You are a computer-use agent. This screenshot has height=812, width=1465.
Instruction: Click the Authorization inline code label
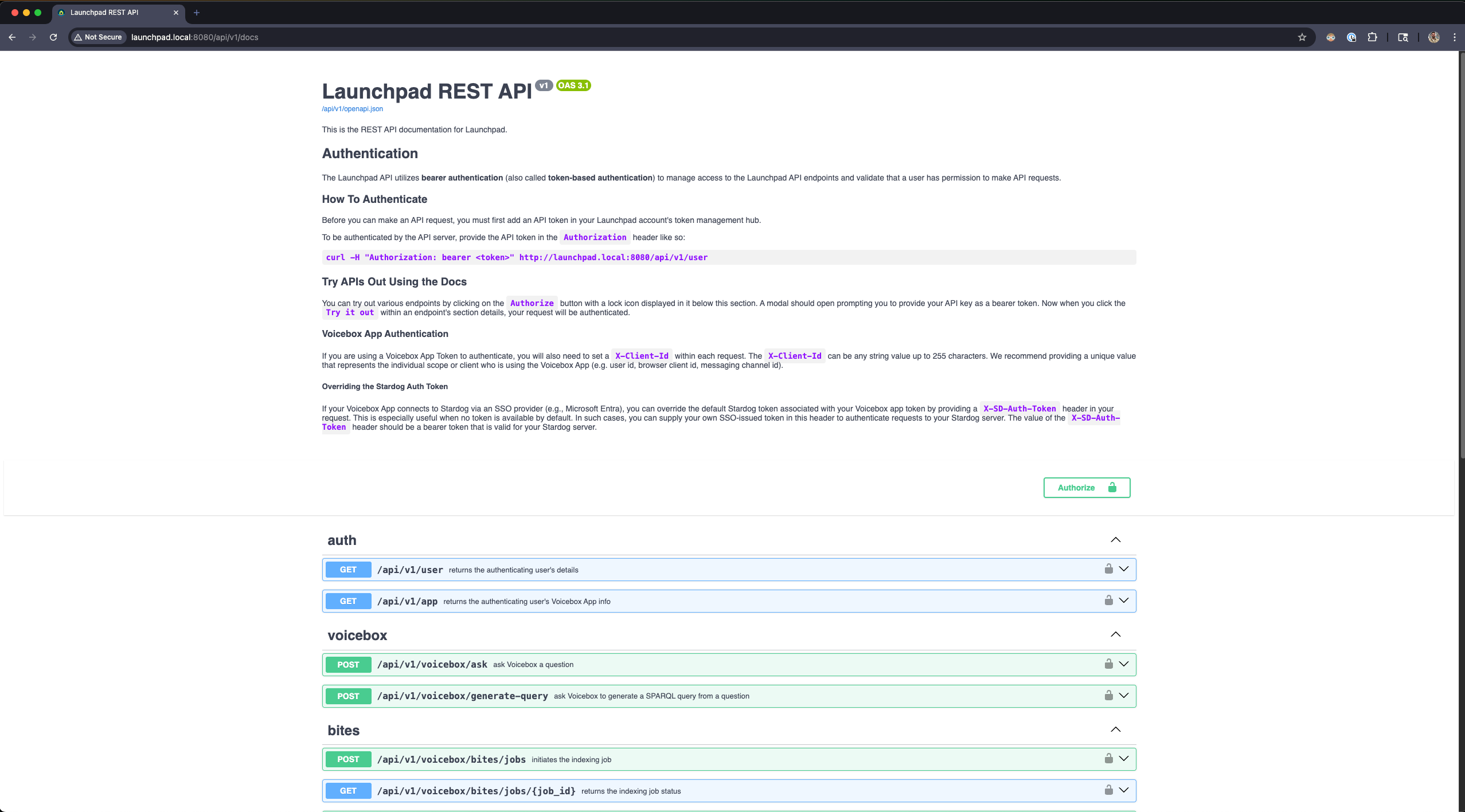click(x=595, y=237)
